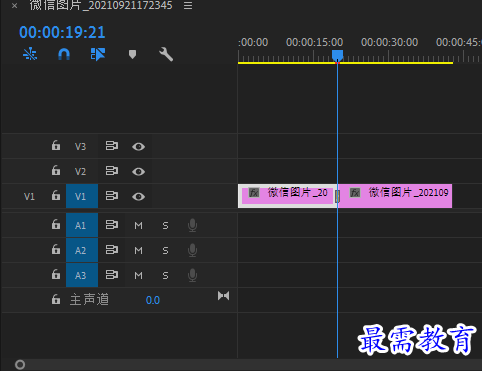Screen dimensions: 482x371
Task: Add a marker with the marker icon
Action: coord(132,54)
